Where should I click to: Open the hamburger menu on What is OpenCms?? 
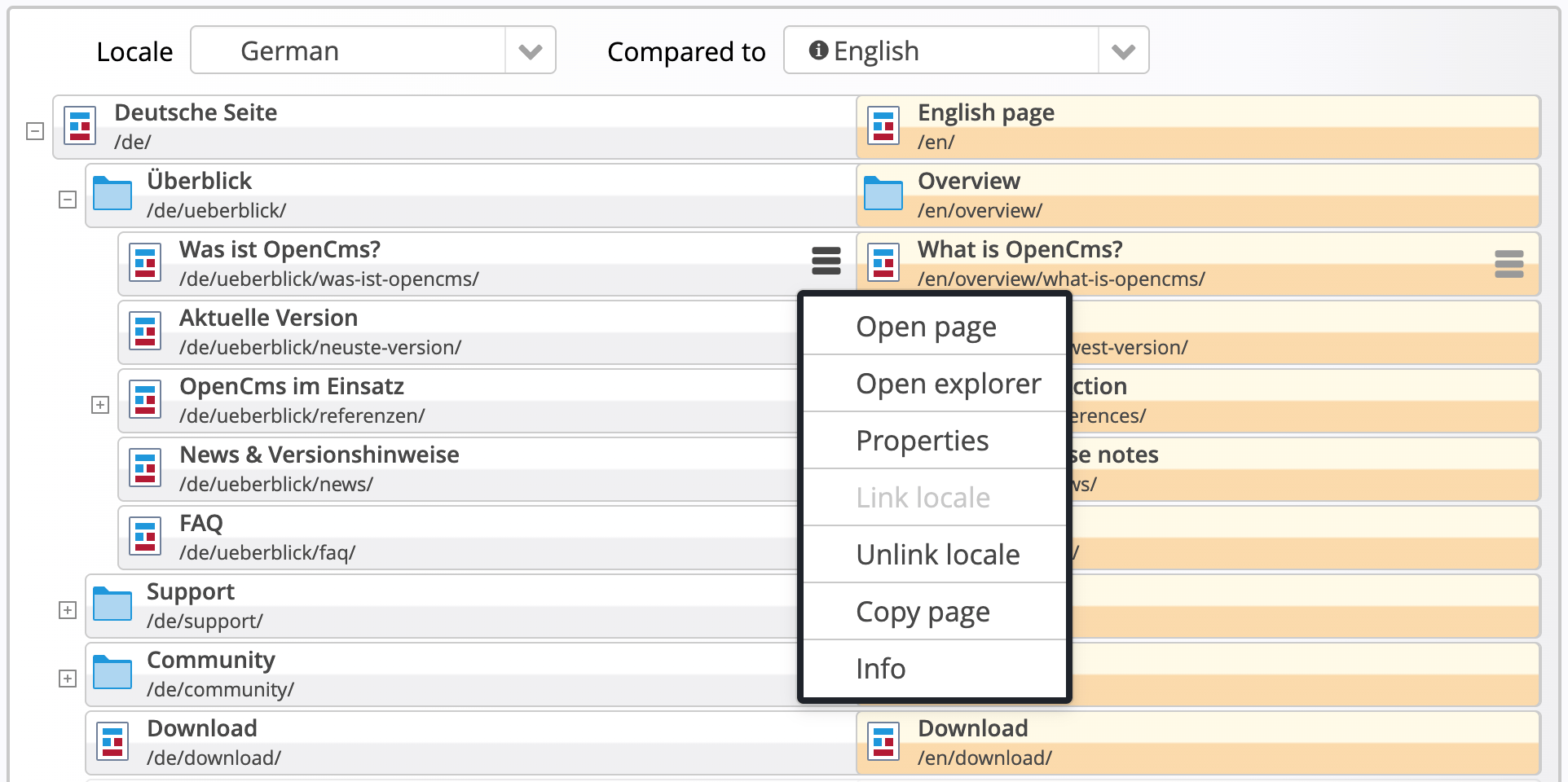coord(1509,262)
